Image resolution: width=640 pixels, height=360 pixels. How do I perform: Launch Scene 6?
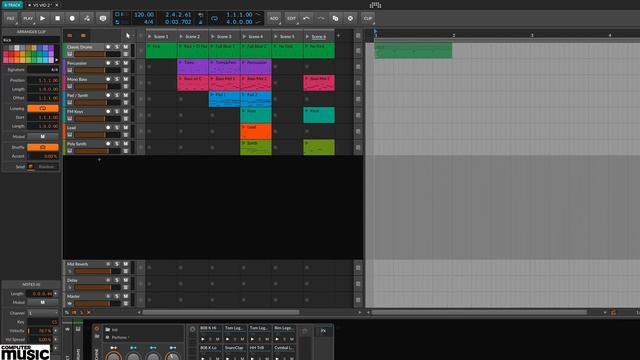pyautogui.click(x=307, y=37)
